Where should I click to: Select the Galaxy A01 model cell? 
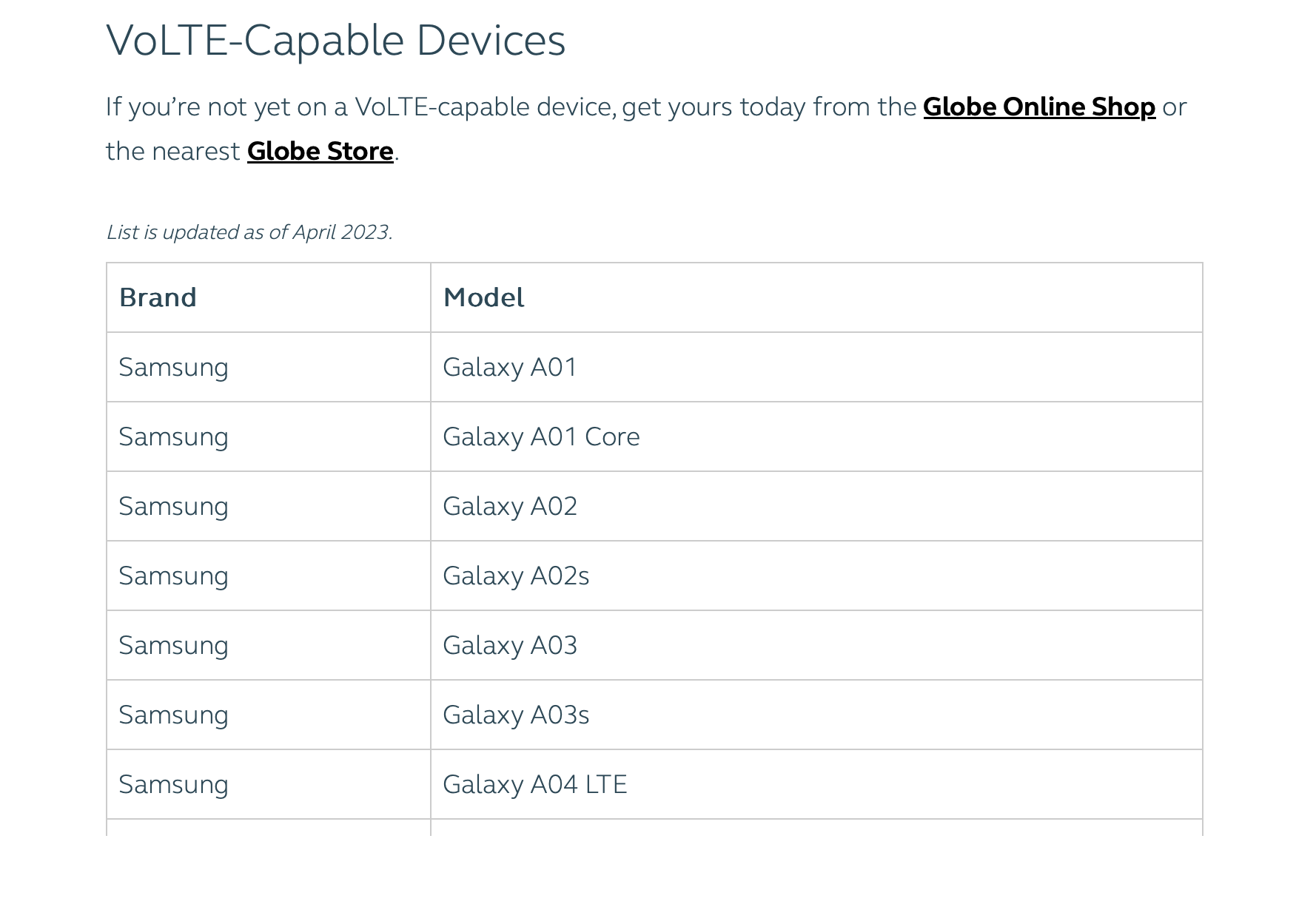click(509, 368)
